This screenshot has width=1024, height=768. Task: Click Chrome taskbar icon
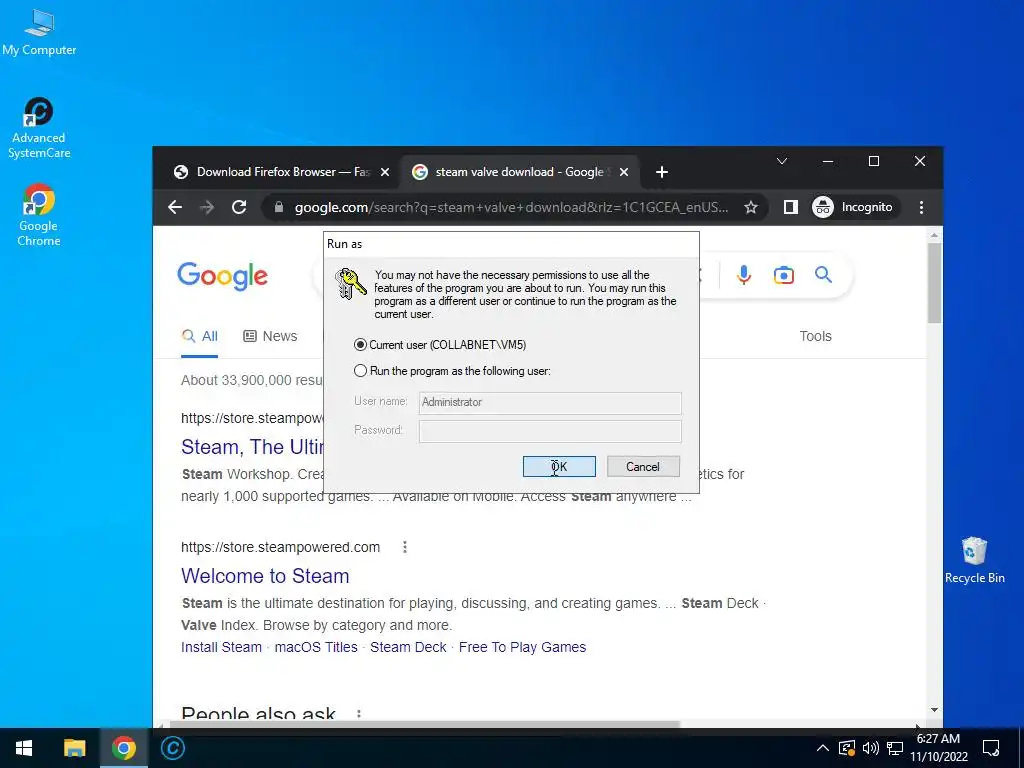(x=123, y=748)
